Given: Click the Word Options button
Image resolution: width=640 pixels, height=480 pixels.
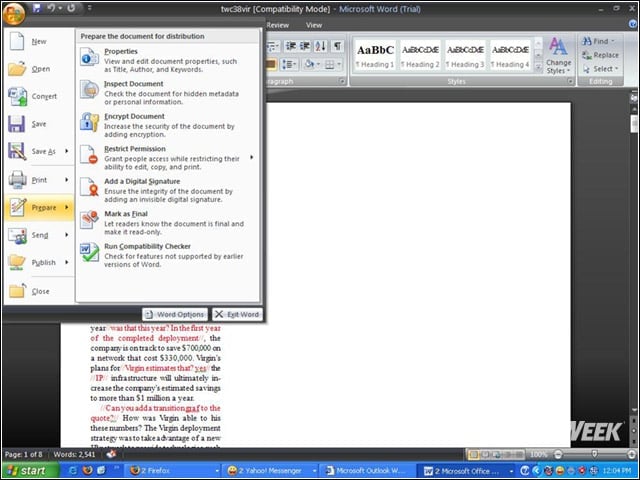Looking at the screenshot, I should point(175,314).
